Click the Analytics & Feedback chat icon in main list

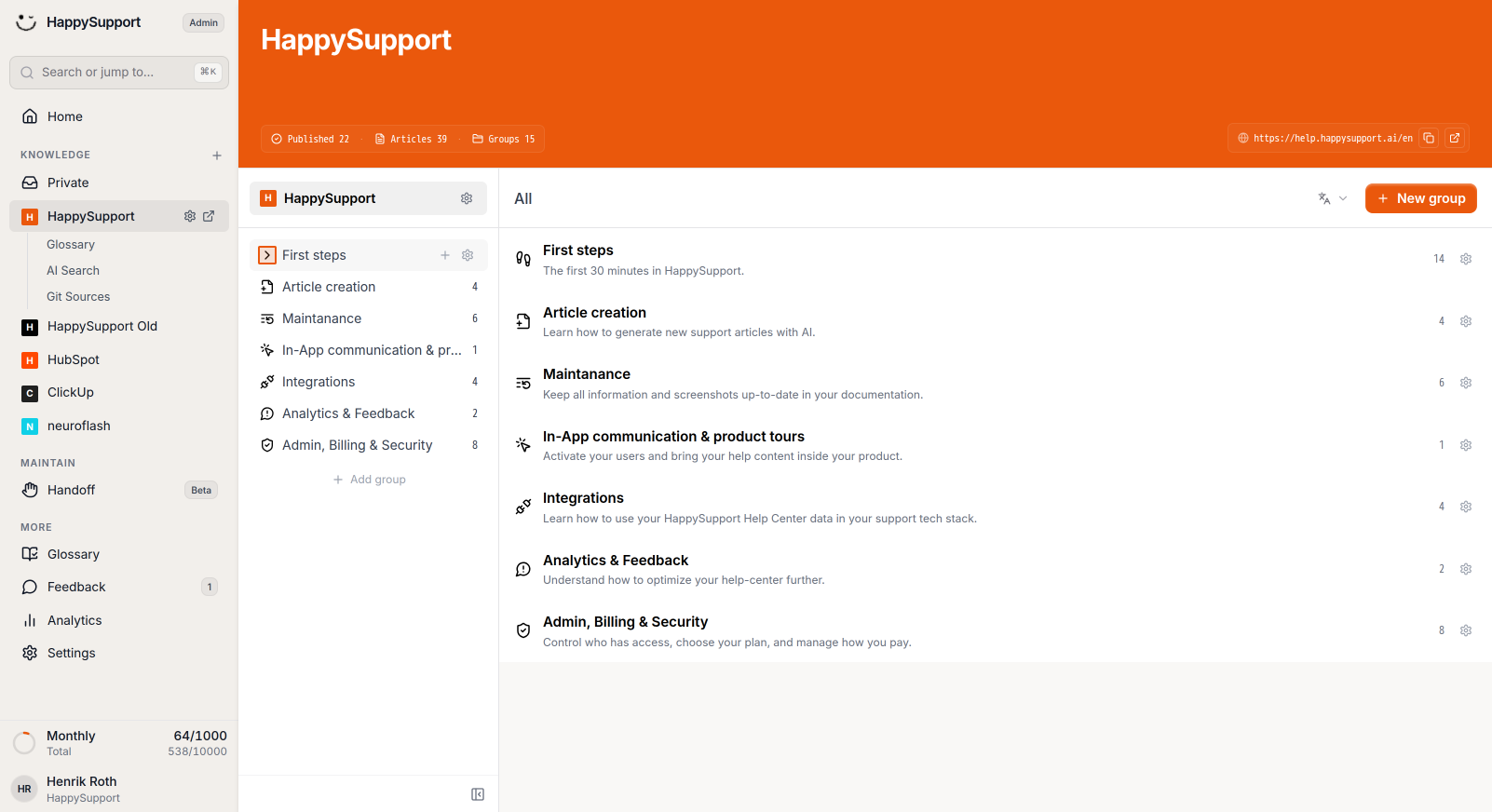(523, 569)
